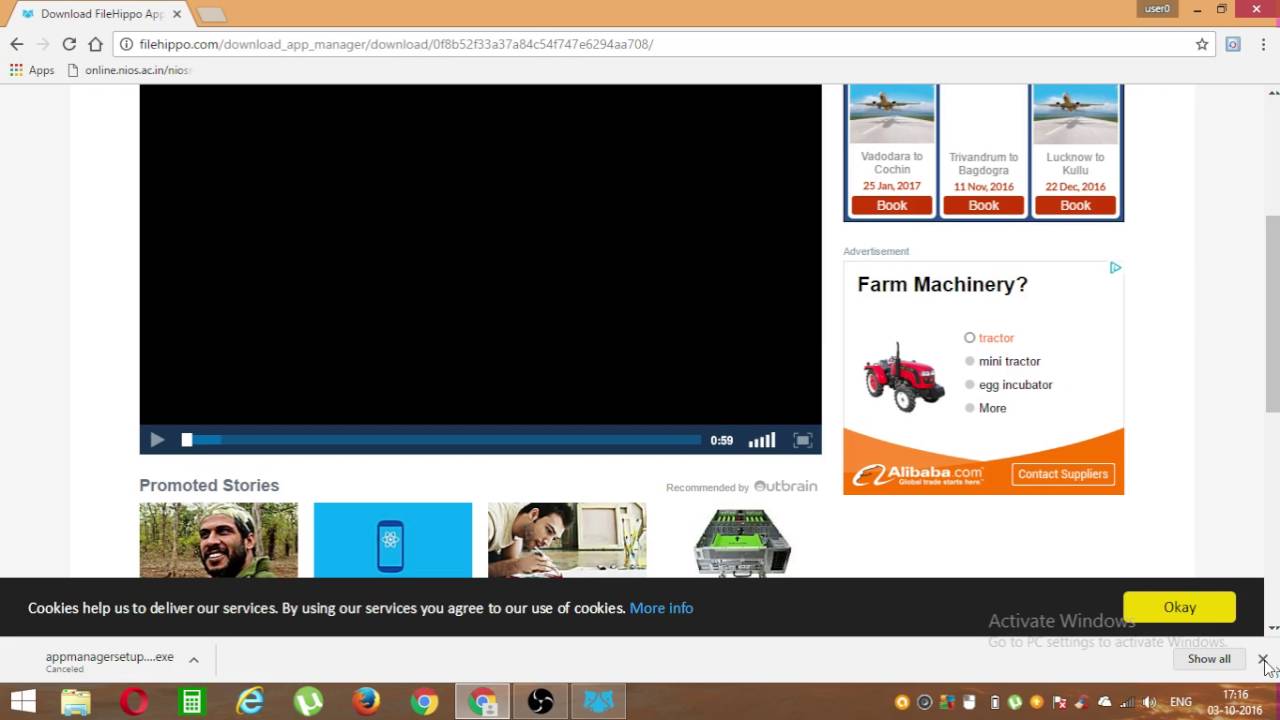Open the More info cookies link

pyautogui.click(x=661, y=608)
